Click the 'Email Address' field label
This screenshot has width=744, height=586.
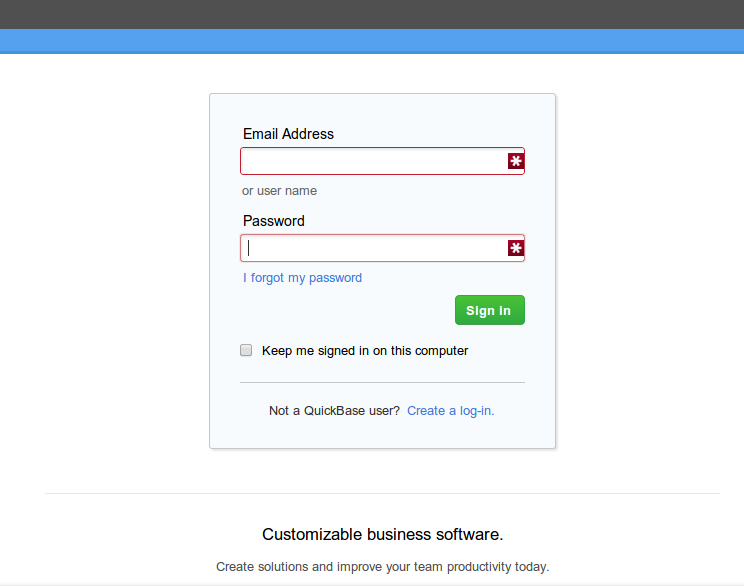288,134
